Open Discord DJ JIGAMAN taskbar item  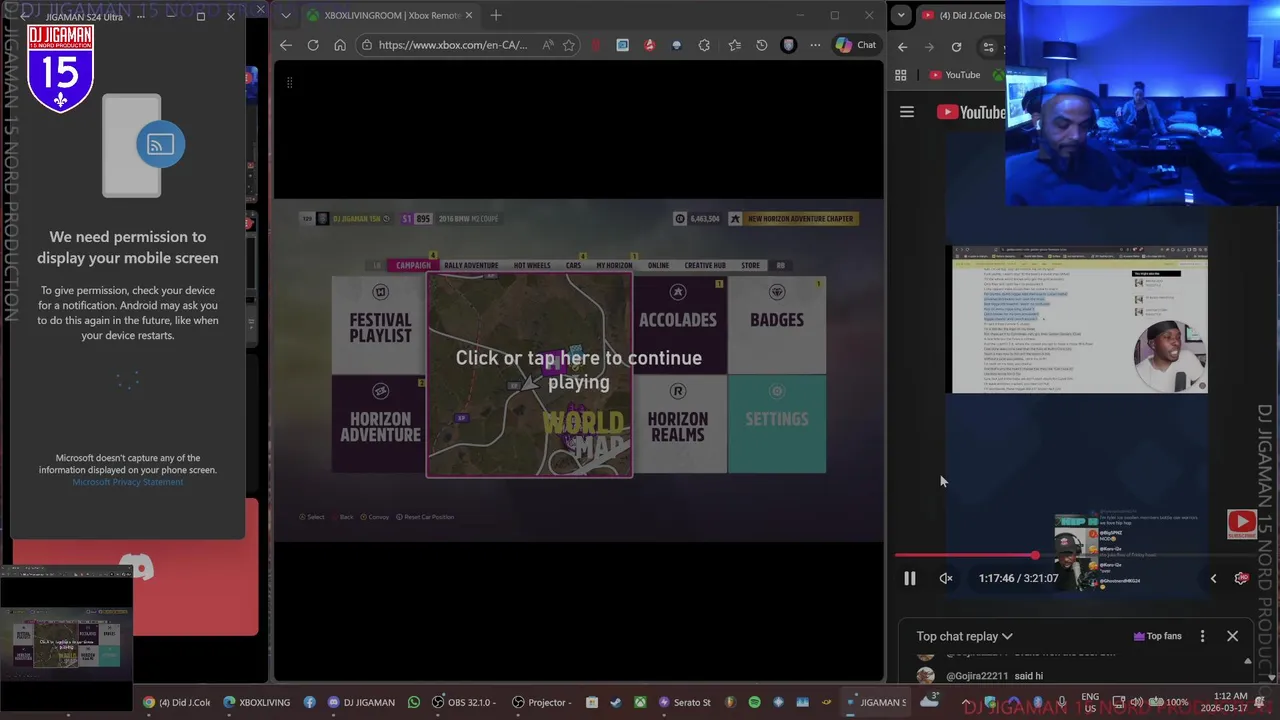[362, 702]
